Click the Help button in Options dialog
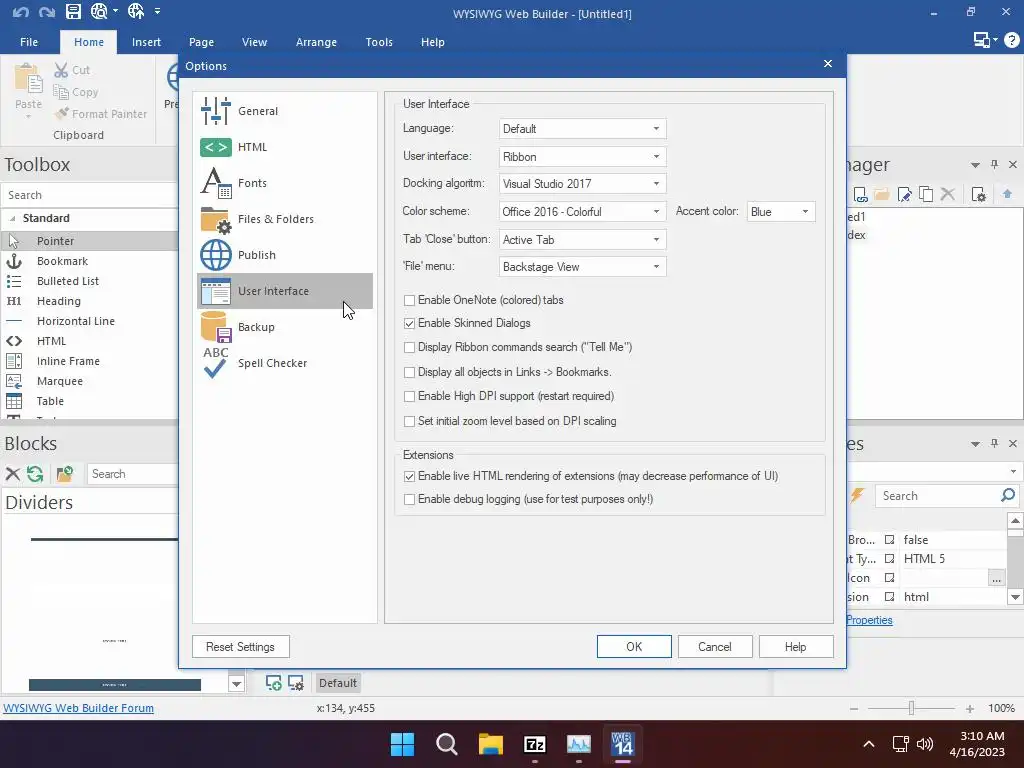The width and height of the screenshot is (1024, 768). tap(795, 647)
